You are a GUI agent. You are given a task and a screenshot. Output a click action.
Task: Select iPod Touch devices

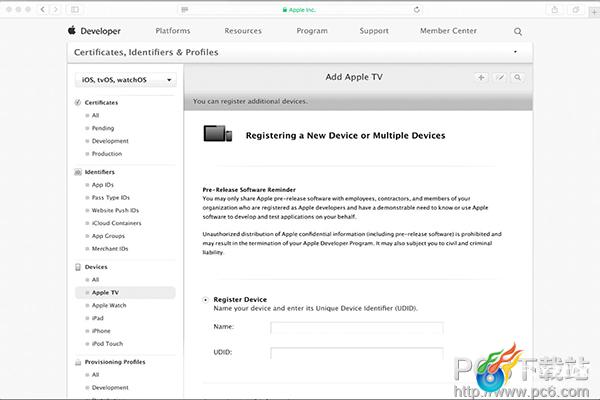[x=108, y=343]
